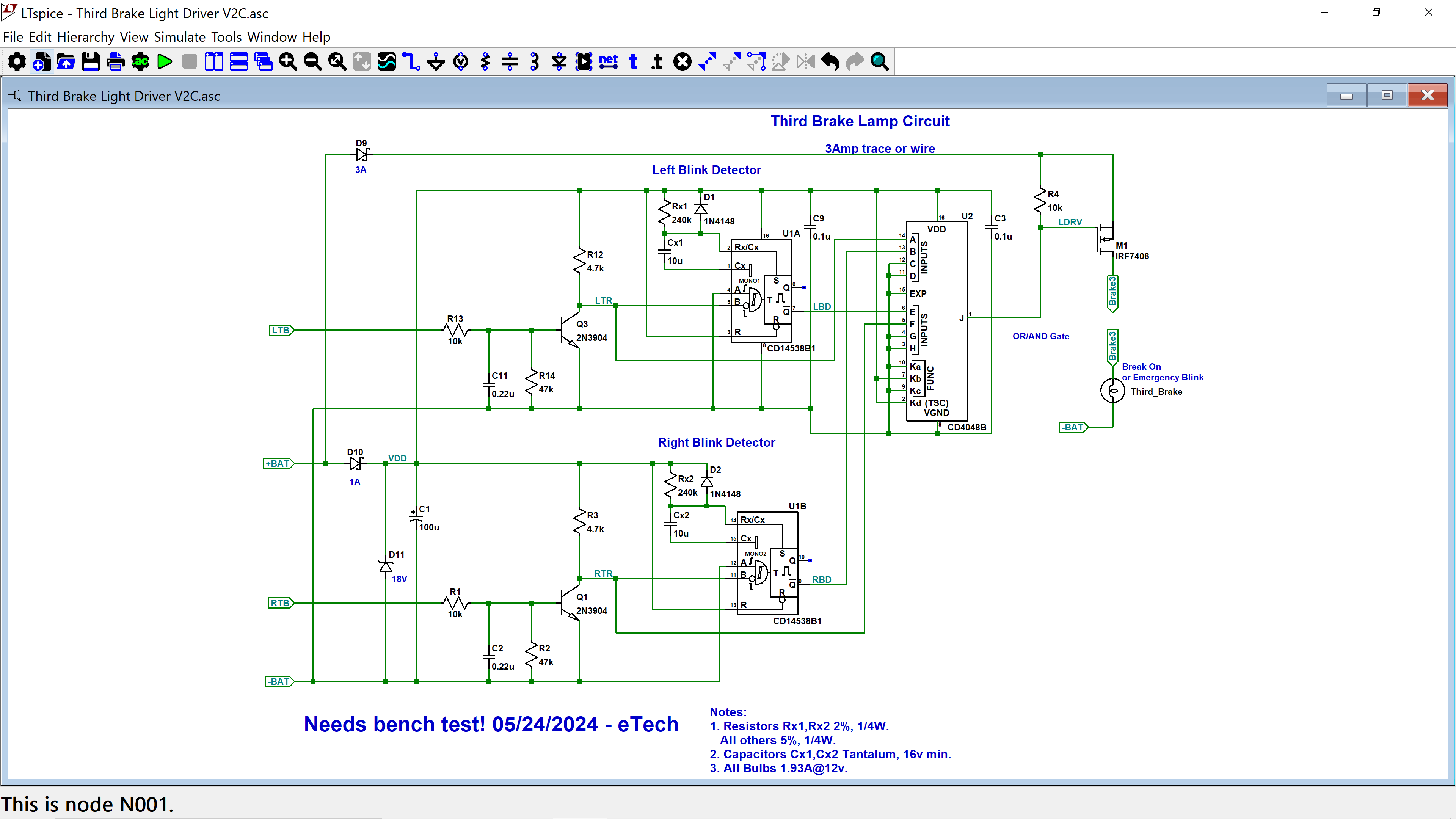Open the Hierarchy menu

[x=86, y=37]
